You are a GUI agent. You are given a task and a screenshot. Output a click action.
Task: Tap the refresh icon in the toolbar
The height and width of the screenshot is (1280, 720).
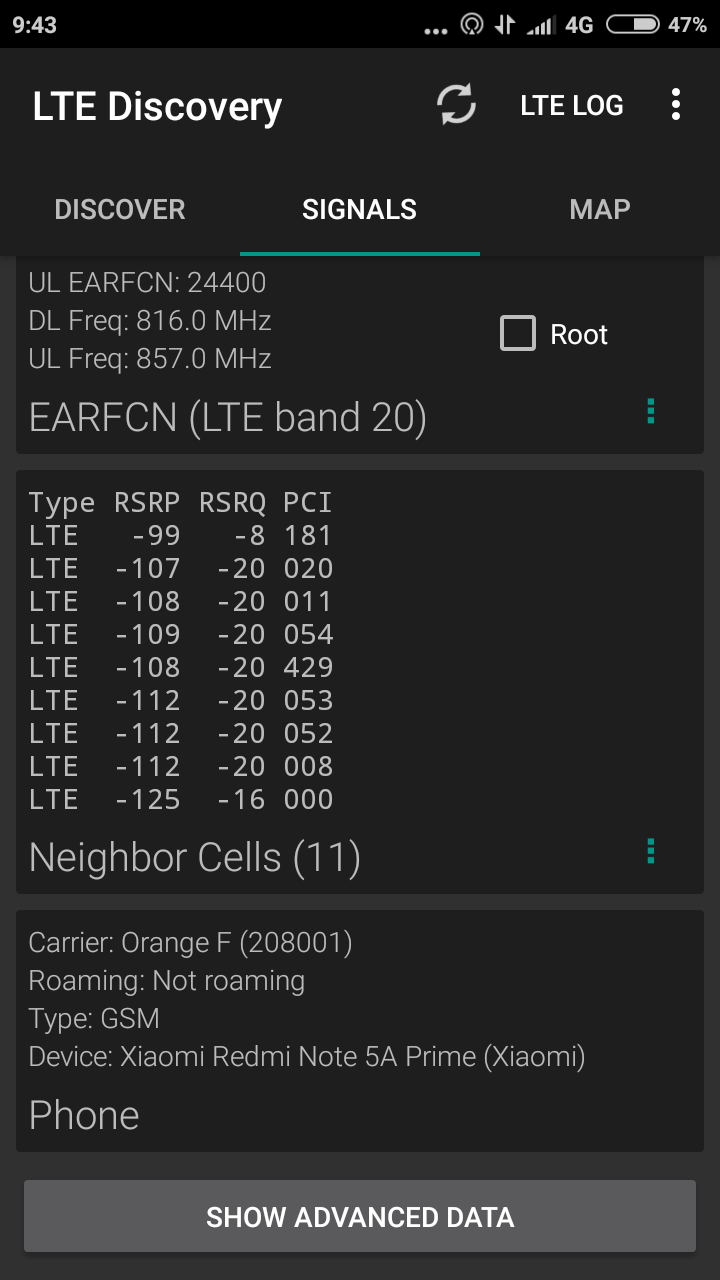pos(457,105)
